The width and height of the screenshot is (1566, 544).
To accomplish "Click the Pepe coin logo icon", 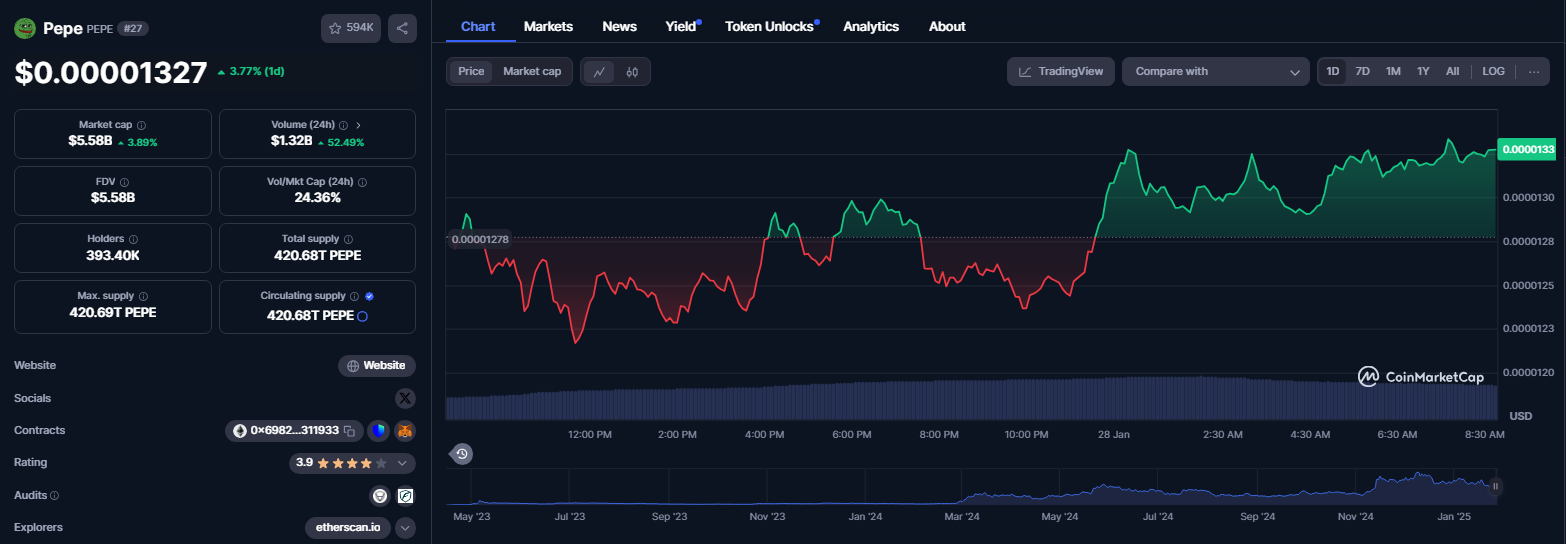I will pyautogui.click(x=25, y=29).
